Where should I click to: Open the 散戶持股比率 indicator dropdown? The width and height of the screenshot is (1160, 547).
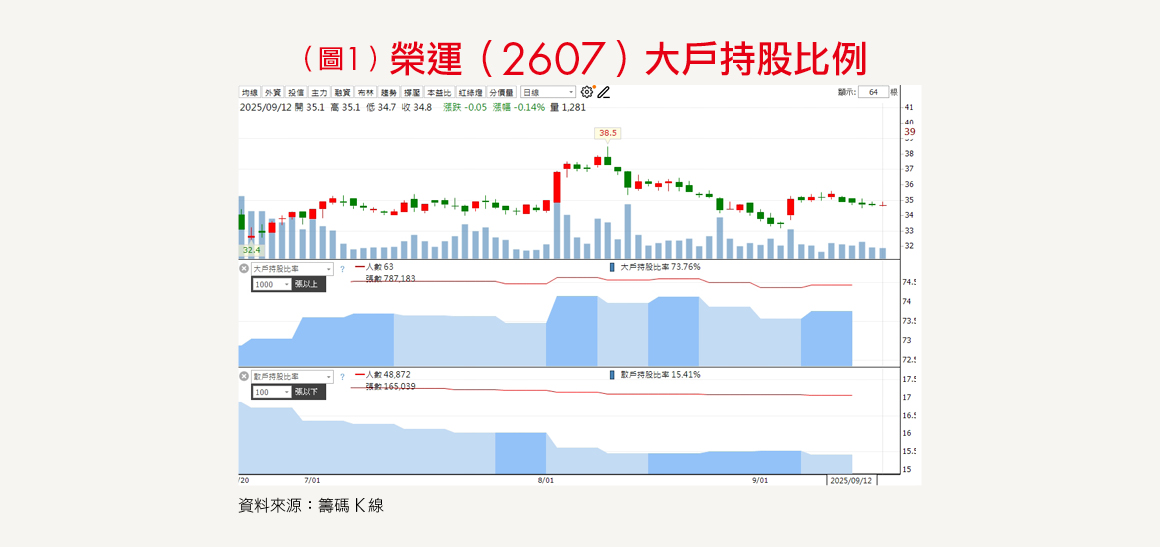coord(293,376)
